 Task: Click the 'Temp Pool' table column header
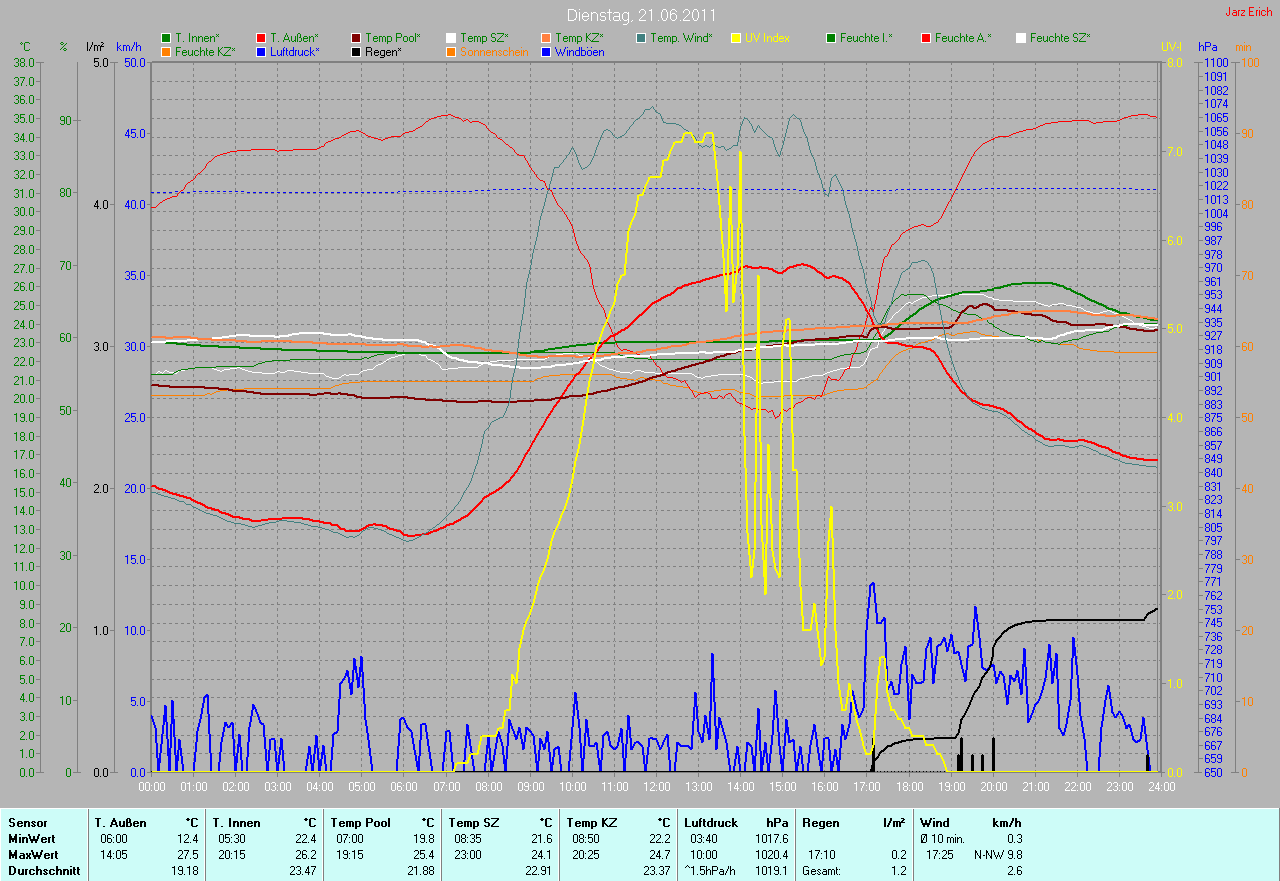click(x=360, y=823)
